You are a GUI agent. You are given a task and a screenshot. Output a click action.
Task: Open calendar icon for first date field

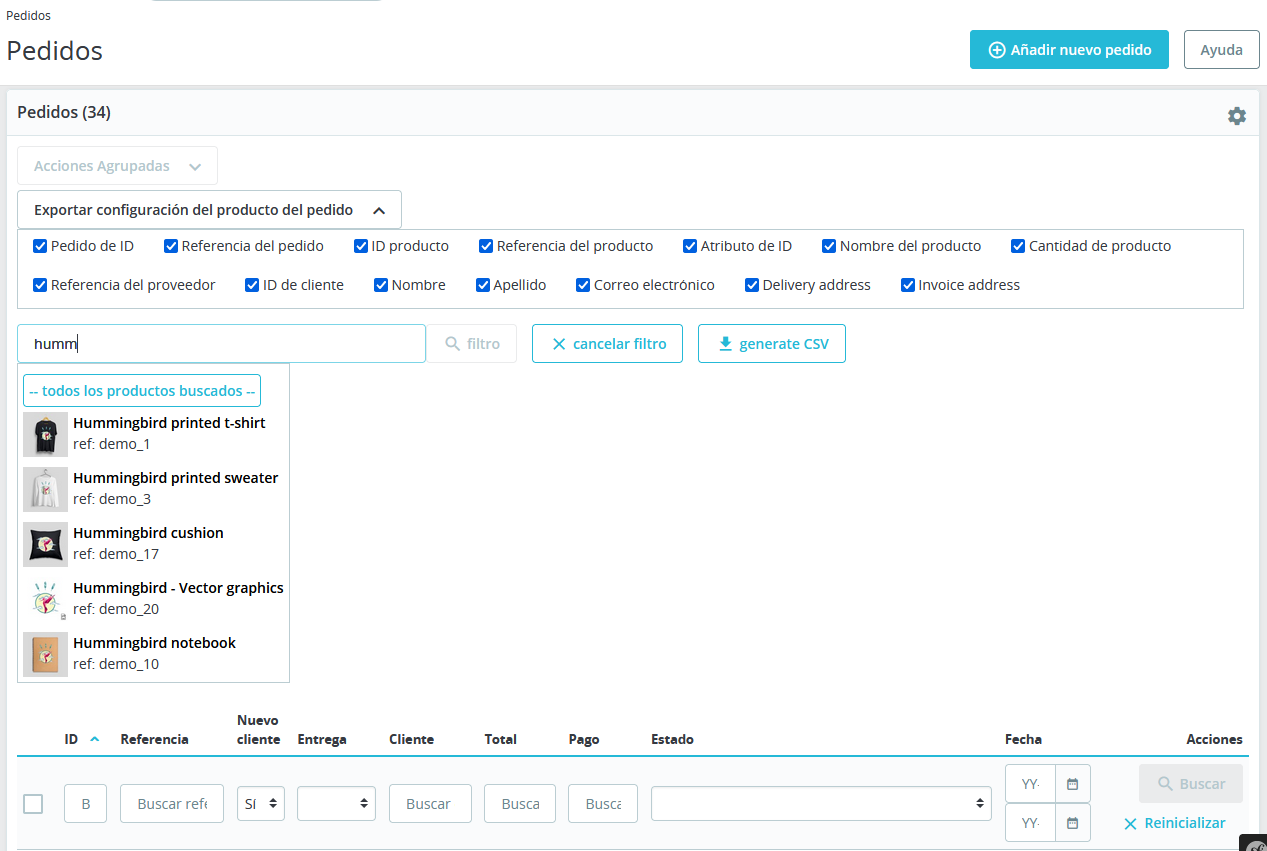(x=1072, y=784)
